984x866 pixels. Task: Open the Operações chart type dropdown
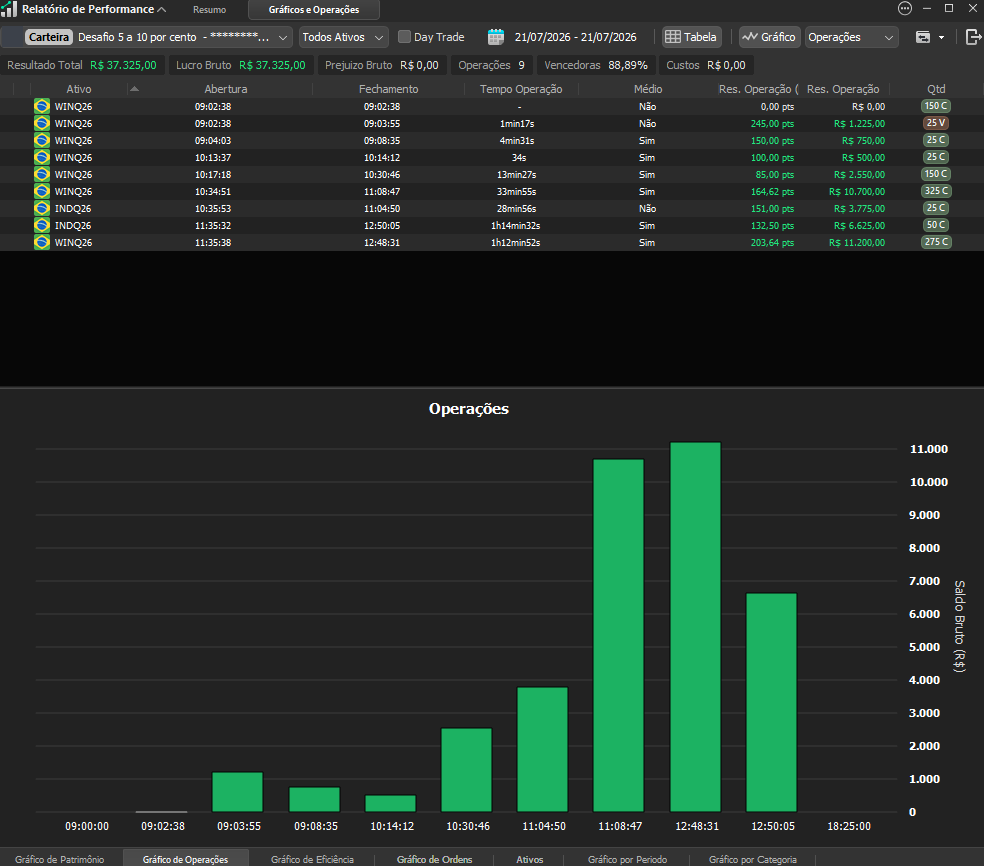click(852, 37)
